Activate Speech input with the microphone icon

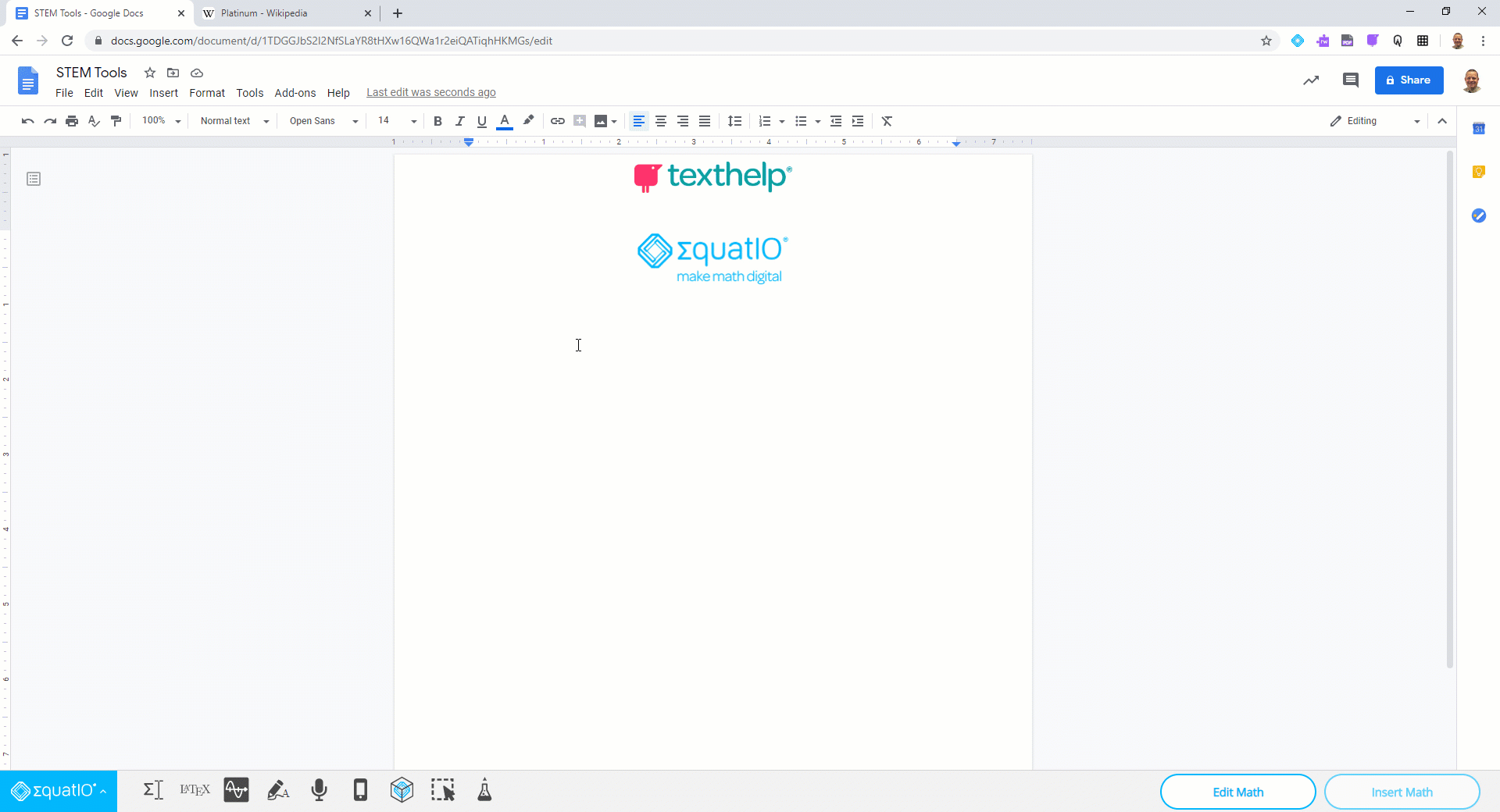319,790
